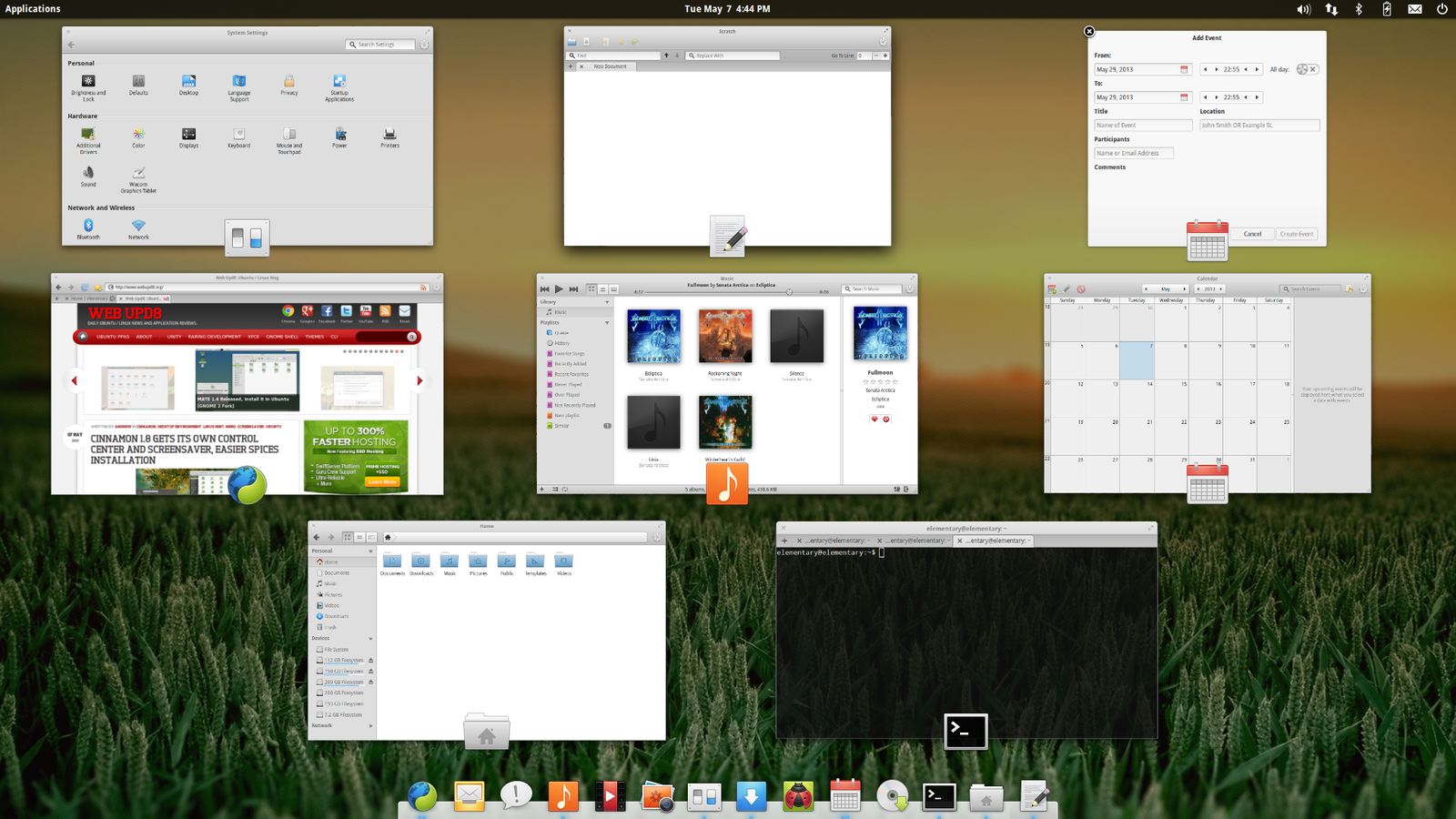Viewport: 1456px width, 819px height.
Task: Expand the Network section in Files sidebar
Action: pos(370,725)
